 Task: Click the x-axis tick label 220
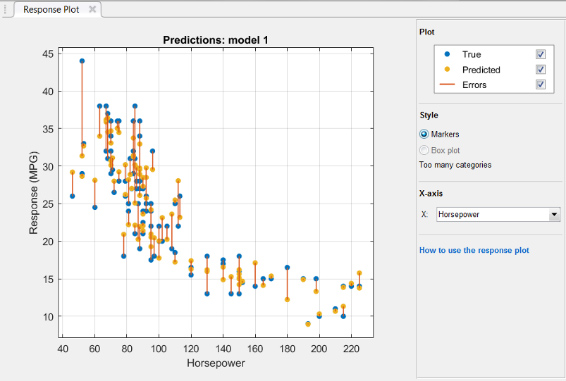[351, 349]
